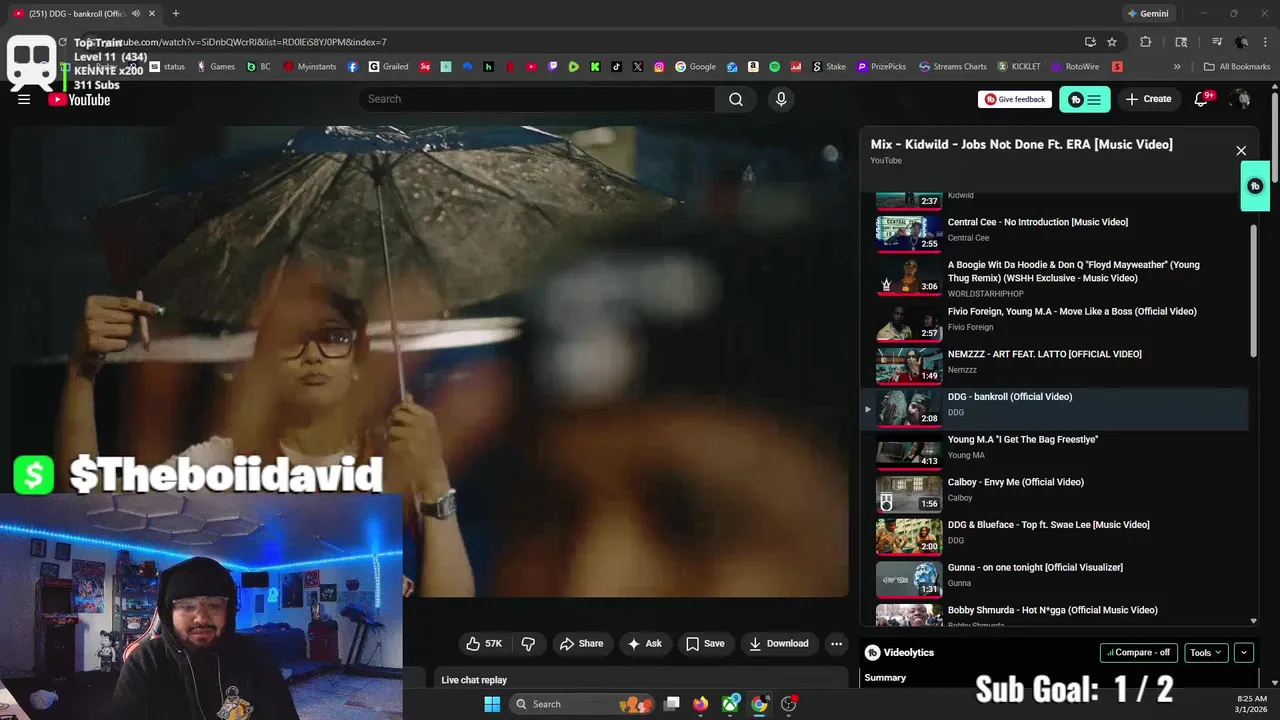Viewport: 1280px width, 720px height.
Task: Open Chrome extensions puzzle icon
Action: coord(1146,42)
